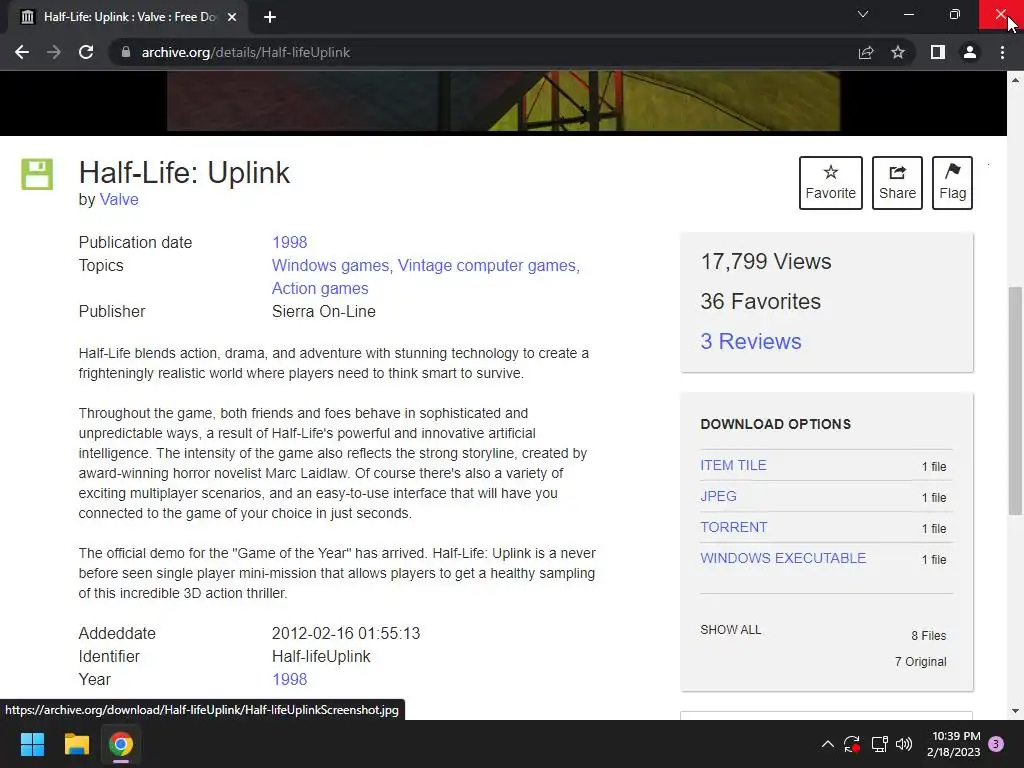Click the 'Sierra On-Line' publisher text
The height and width of the screenshot is (768, 1024).
click(x=323, y=312)
